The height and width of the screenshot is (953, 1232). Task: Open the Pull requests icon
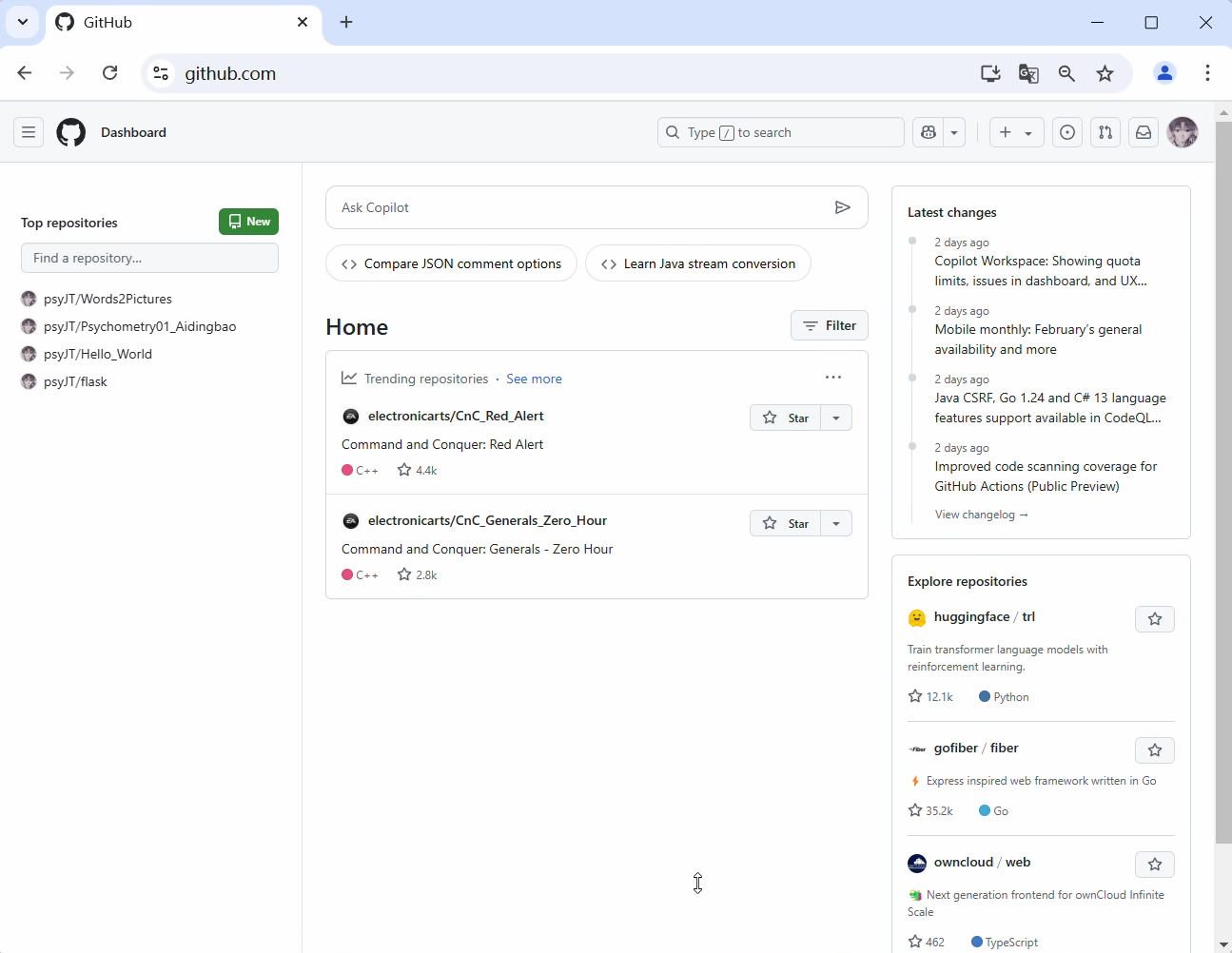pos(1105,133)
